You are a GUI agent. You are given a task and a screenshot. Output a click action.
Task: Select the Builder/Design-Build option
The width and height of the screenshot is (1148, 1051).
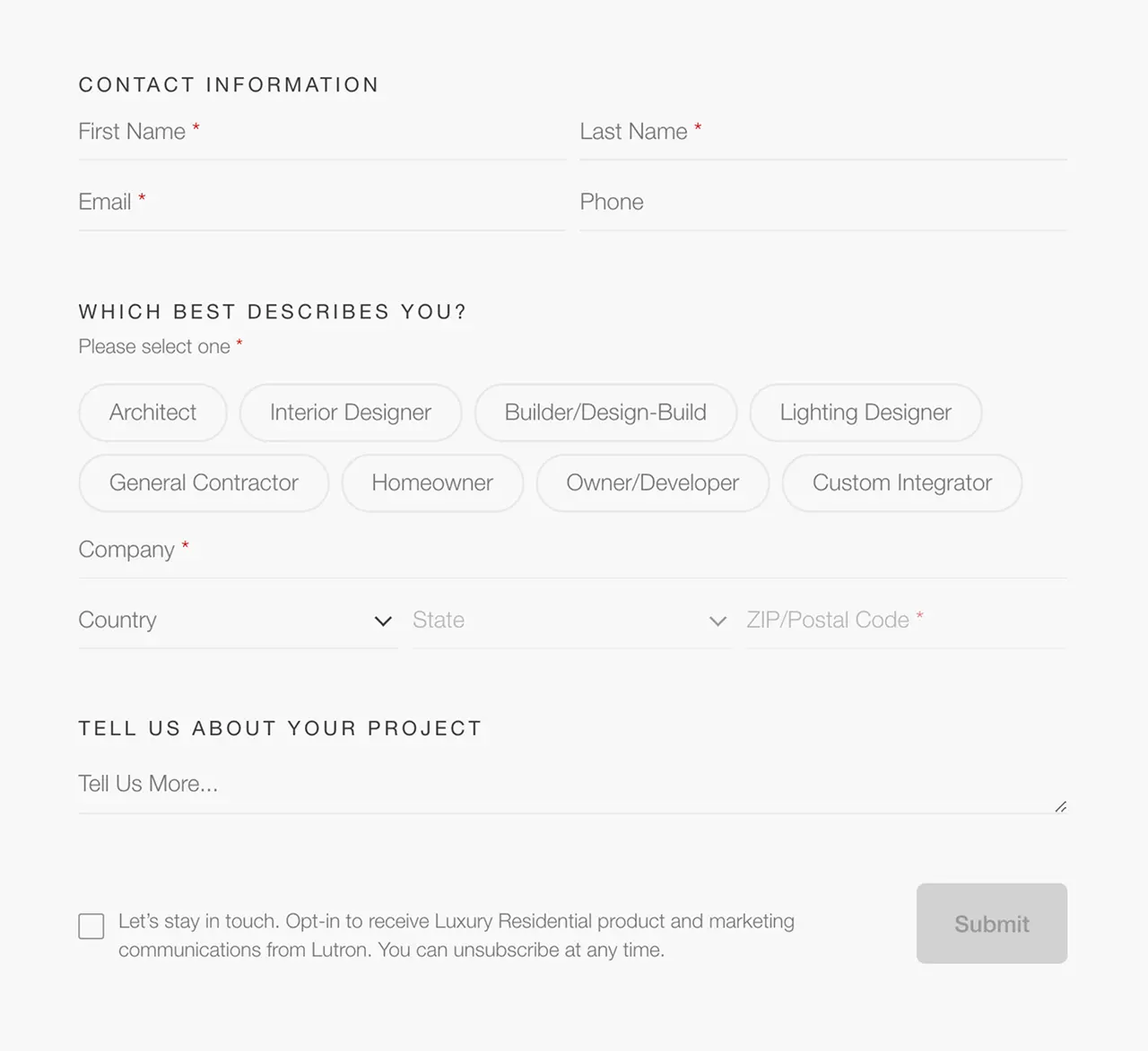[605, 413]
